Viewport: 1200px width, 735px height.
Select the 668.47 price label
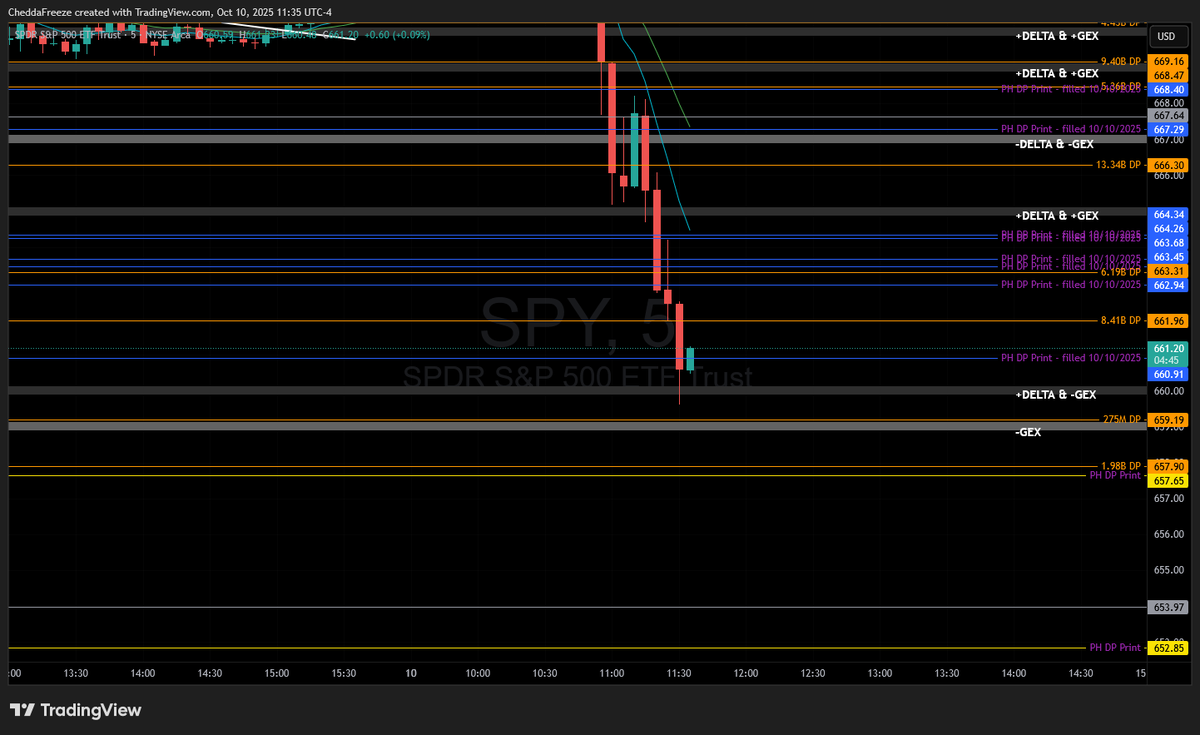(x=1168, y=75)
